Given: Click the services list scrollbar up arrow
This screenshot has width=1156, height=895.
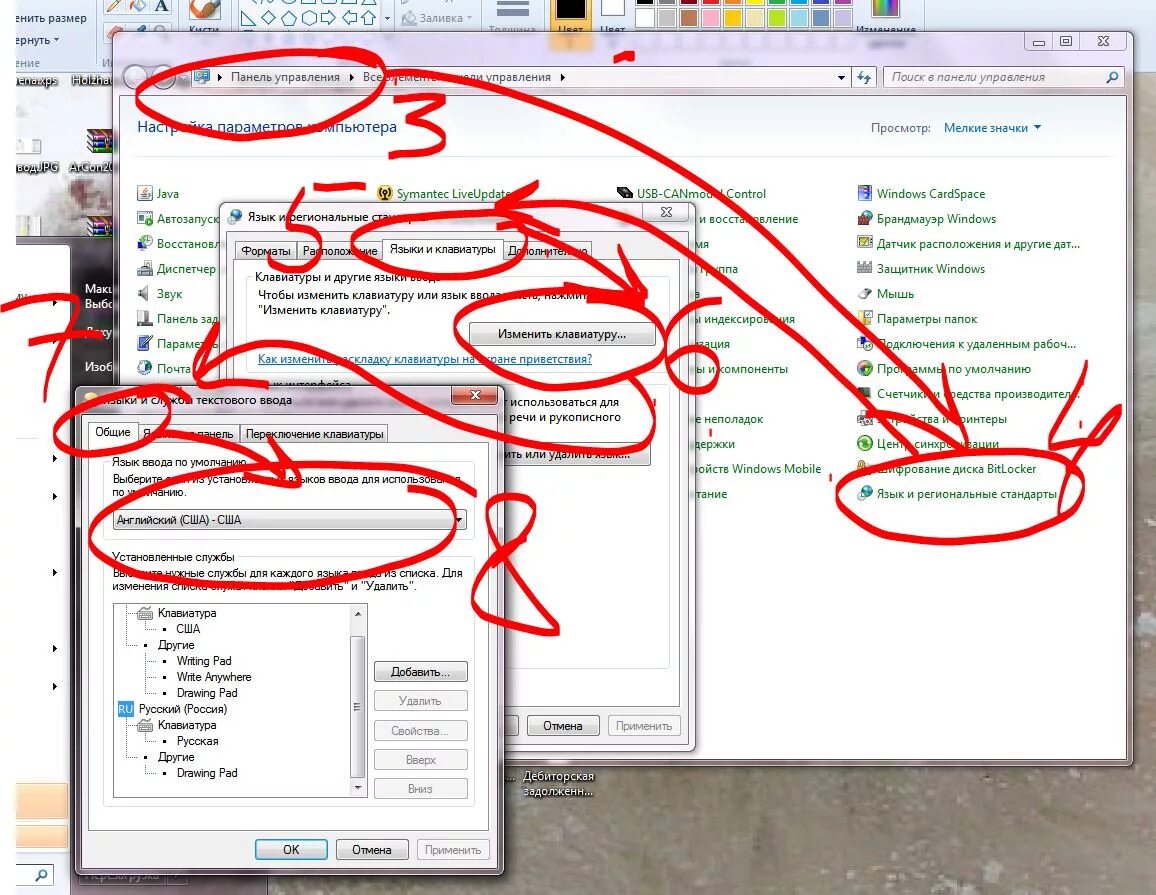Looking at the screenshot, I should [358, 613].
